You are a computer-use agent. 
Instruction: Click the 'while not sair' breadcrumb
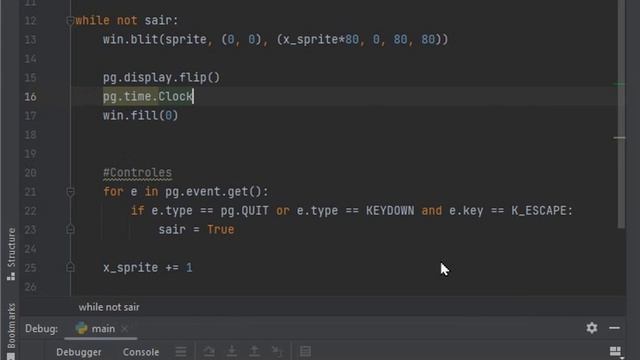click(x=109, y=307)
